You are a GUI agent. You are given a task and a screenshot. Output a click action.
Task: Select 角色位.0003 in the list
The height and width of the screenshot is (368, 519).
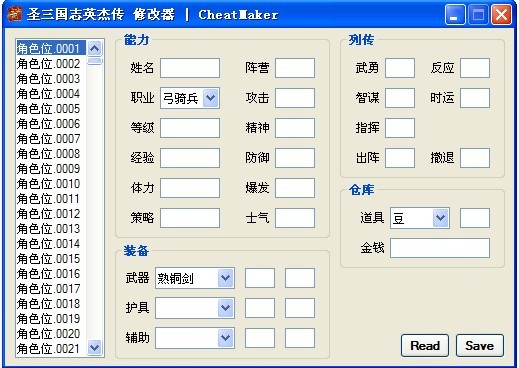coord(51,78)
